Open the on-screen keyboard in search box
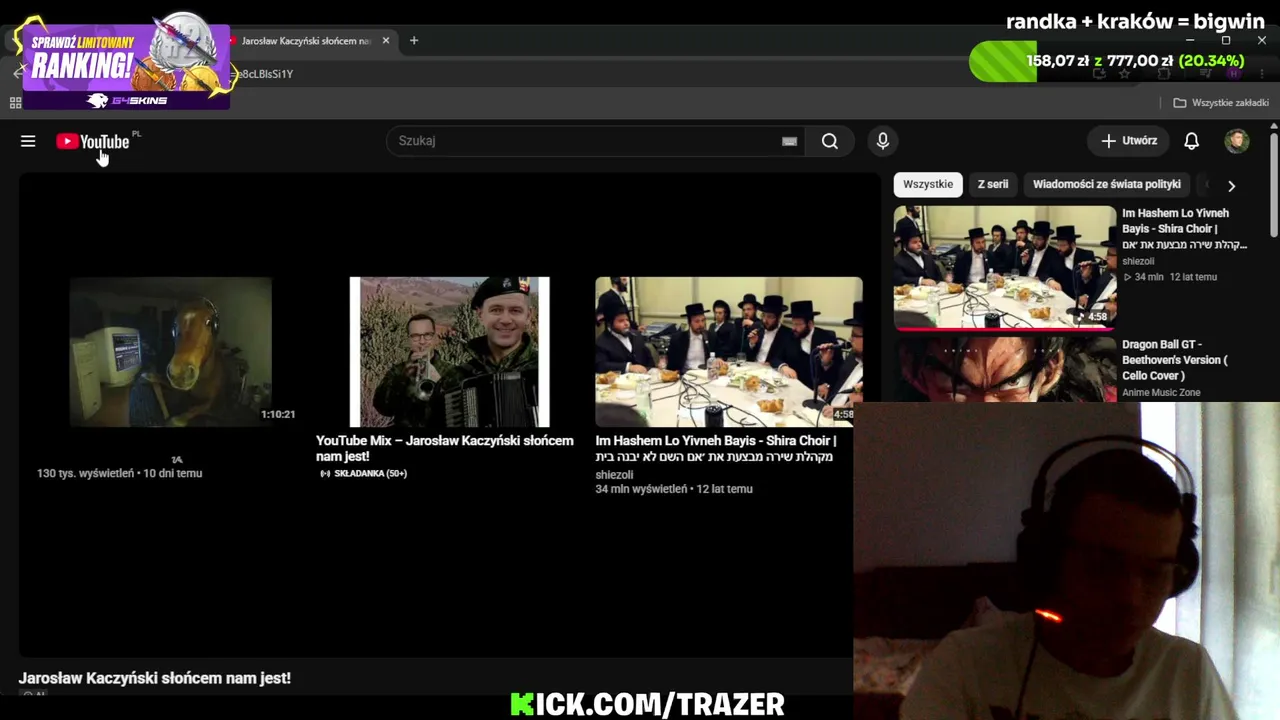Screen dimensions: 1280x720 coord(789,141)
